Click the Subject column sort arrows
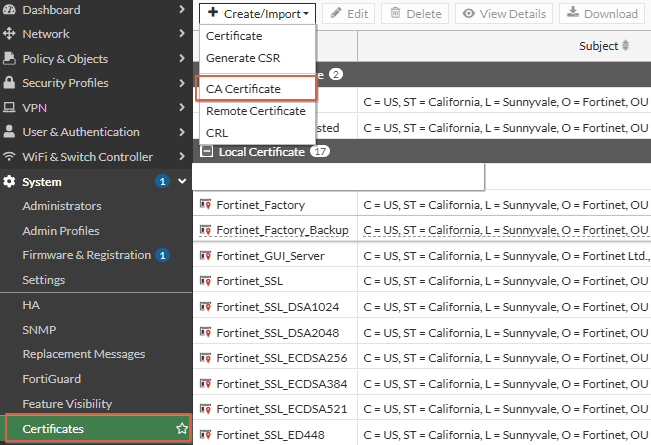Image resolution: width=651 pixels, height=445 pixels. coord(626,46)
